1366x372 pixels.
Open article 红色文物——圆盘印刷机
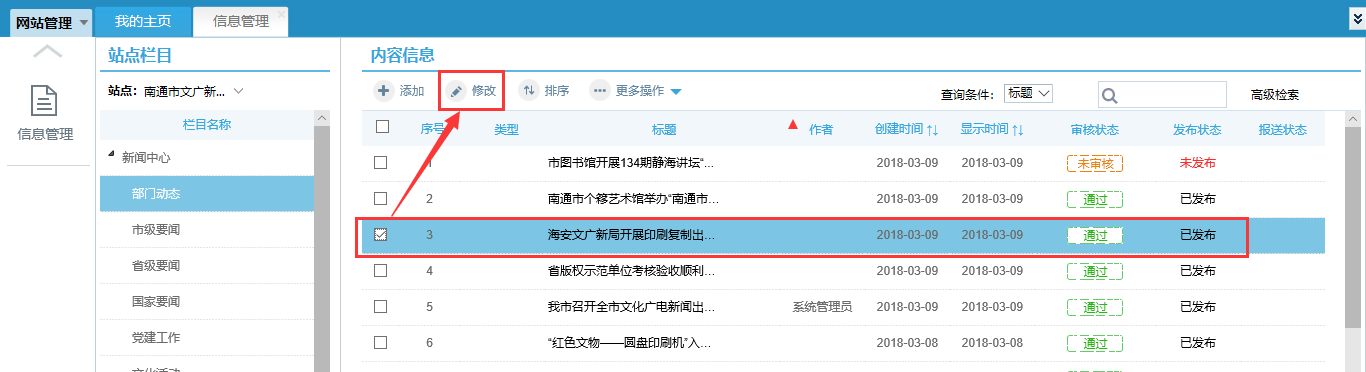pos(629,343)
